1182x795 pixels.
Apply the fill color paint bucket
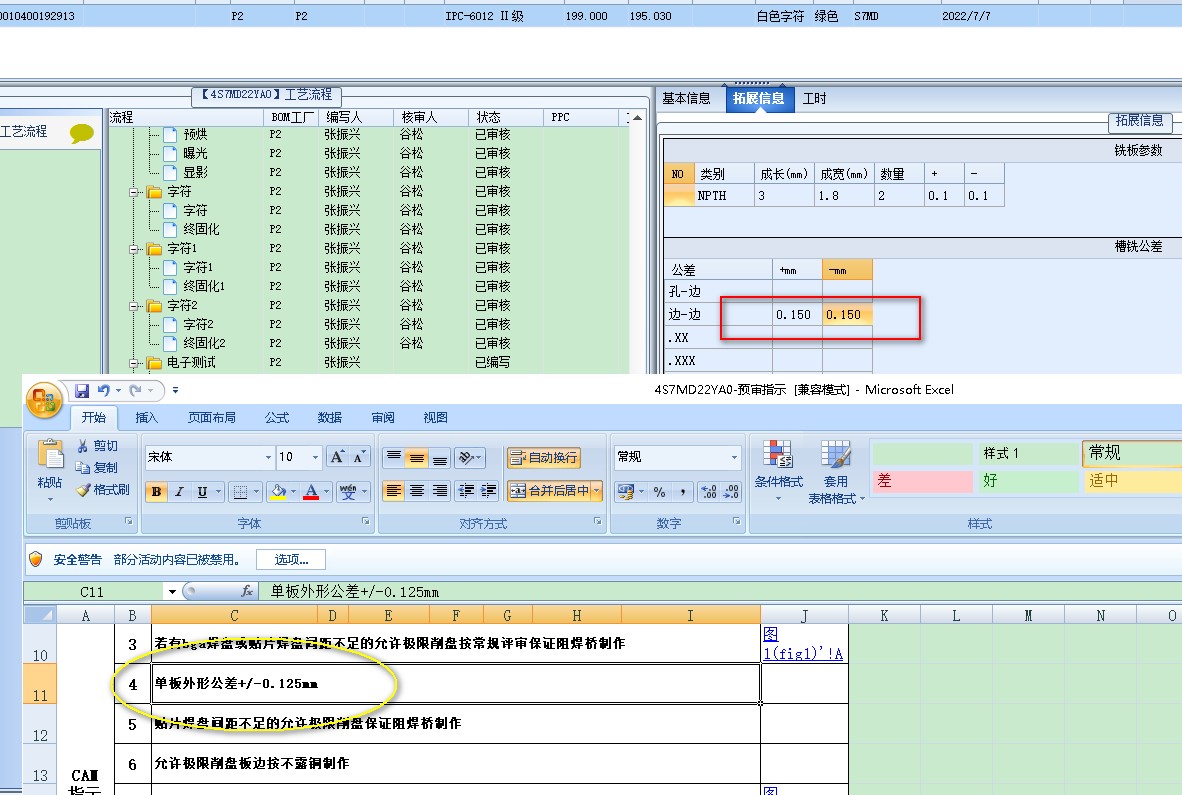coord(277,492)
